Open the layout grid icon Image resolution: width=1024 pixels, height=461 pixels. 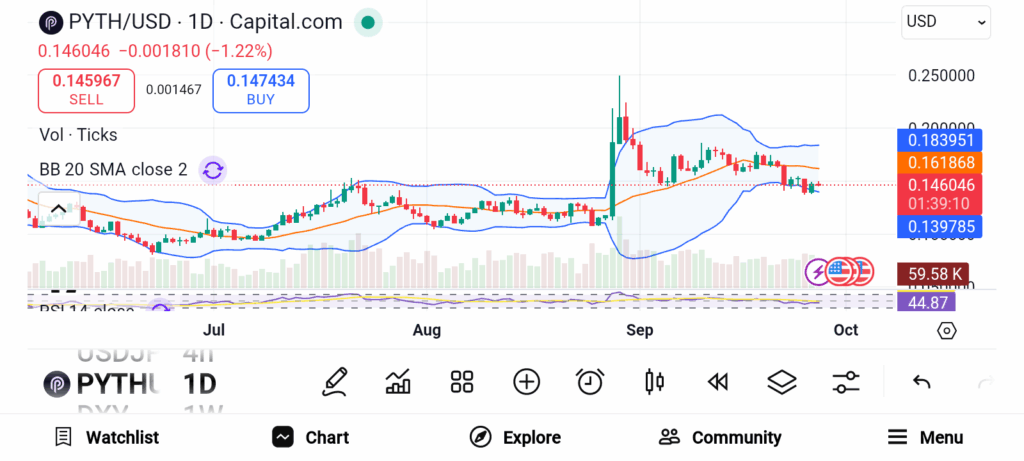[461, 381]
